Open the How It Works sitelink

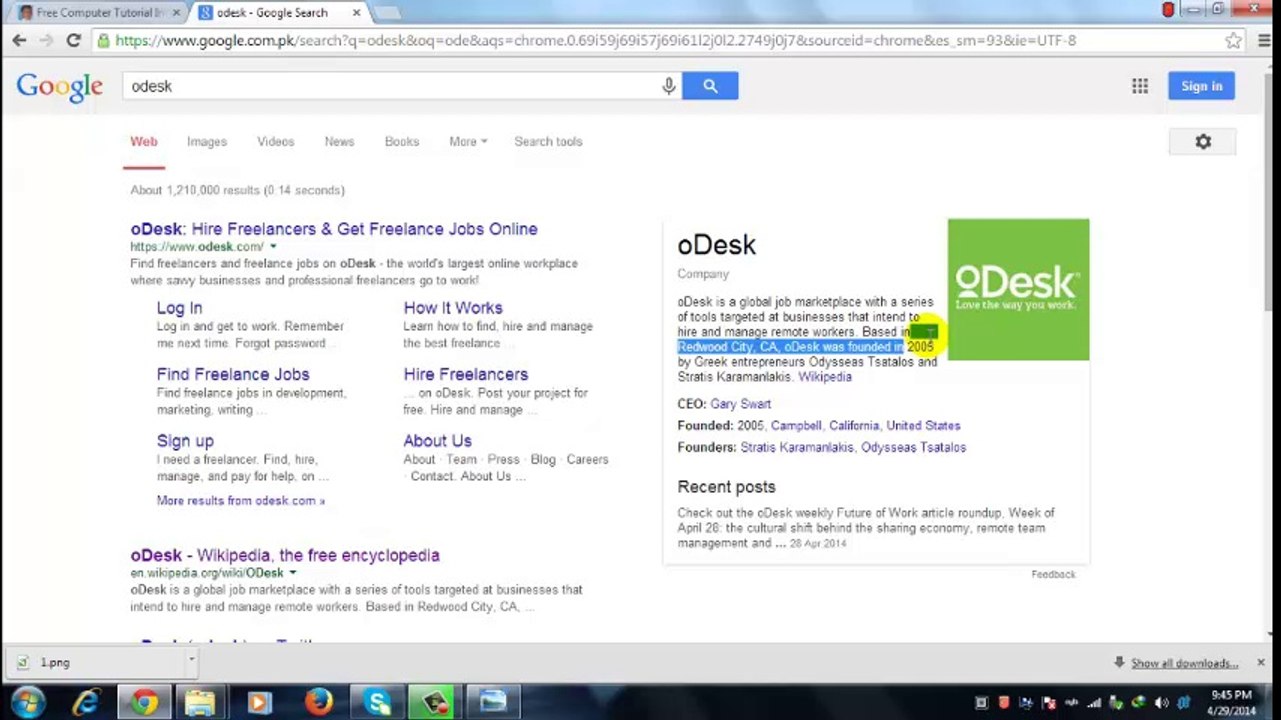click(x=453, y=308)
